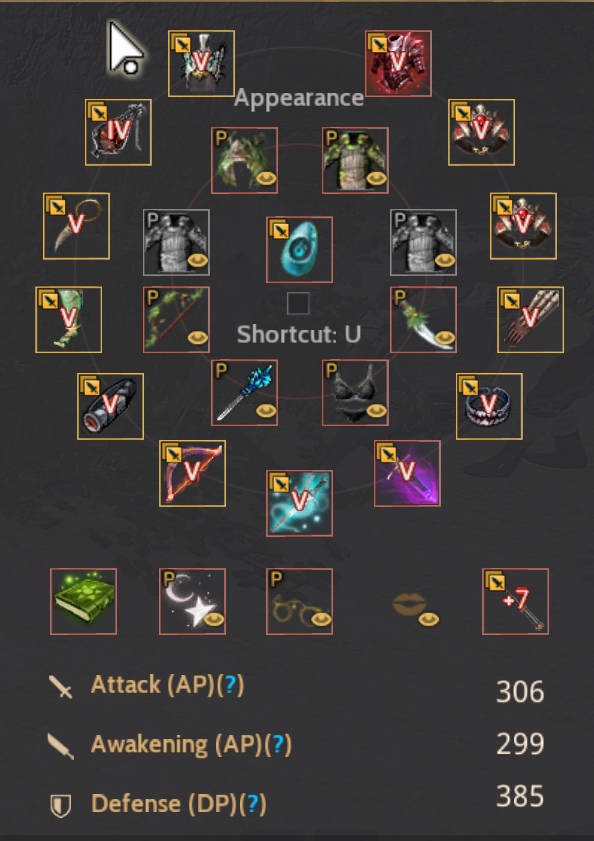Toggle visibility of glasses accessory slot

321,619
